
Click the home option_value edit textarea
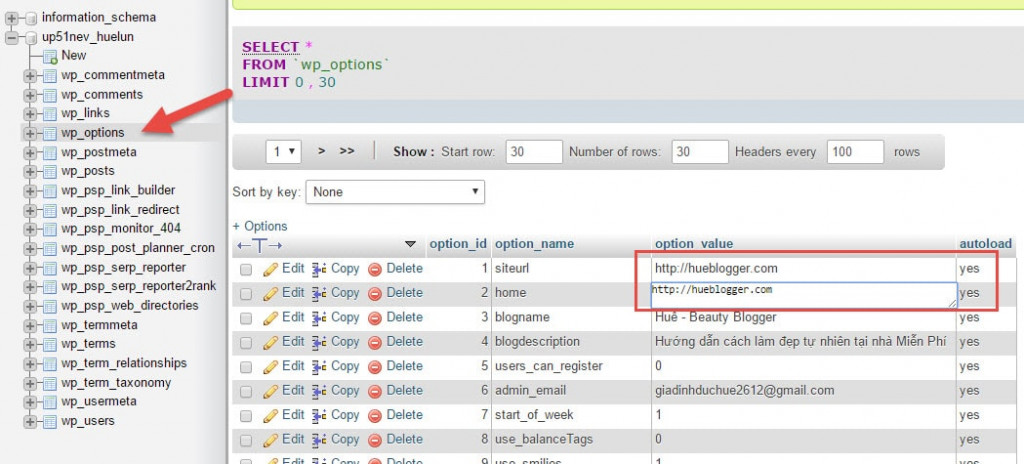click(804, 295)
